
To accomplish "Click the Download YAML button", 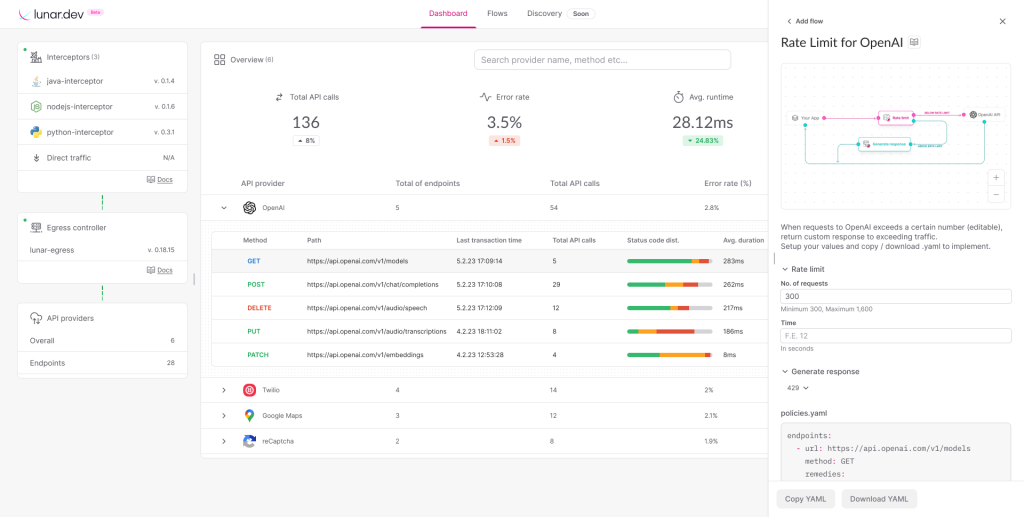I will (x=879, y=499).
